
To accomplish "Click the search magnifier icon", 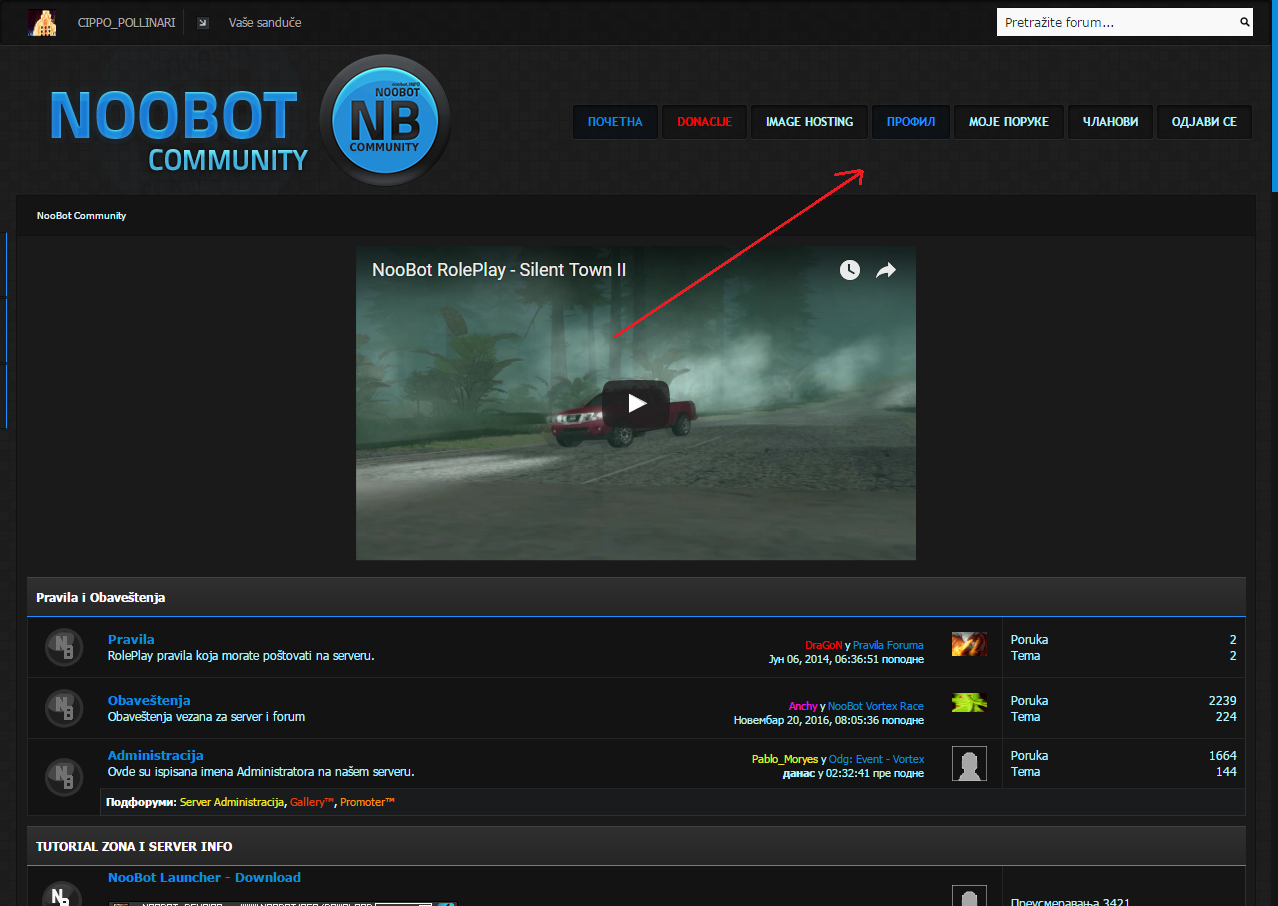I will pos(1244,22).
